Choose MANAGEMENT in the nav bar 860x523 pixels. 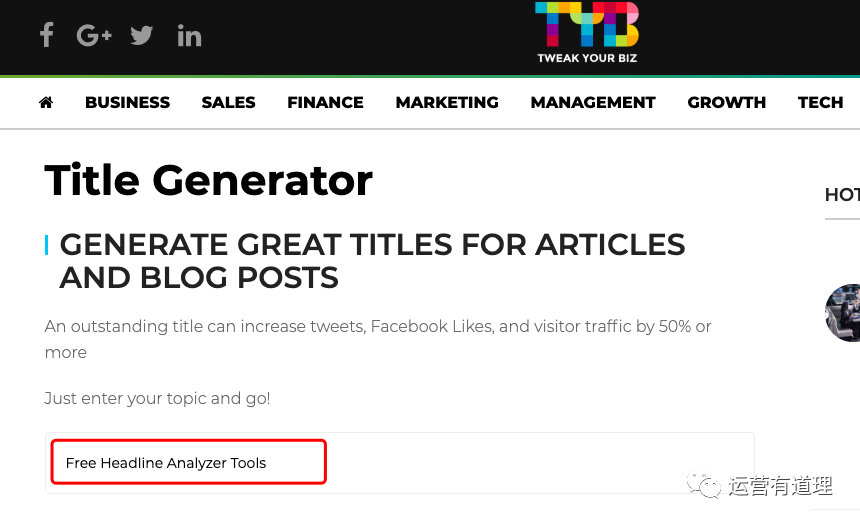(593, 103)
